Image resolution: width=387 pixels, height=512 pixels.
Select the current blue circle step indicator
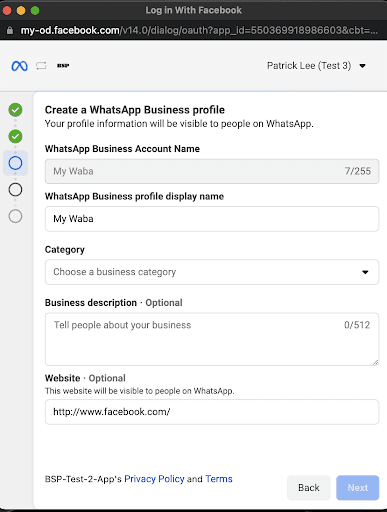tap(15, 163)
